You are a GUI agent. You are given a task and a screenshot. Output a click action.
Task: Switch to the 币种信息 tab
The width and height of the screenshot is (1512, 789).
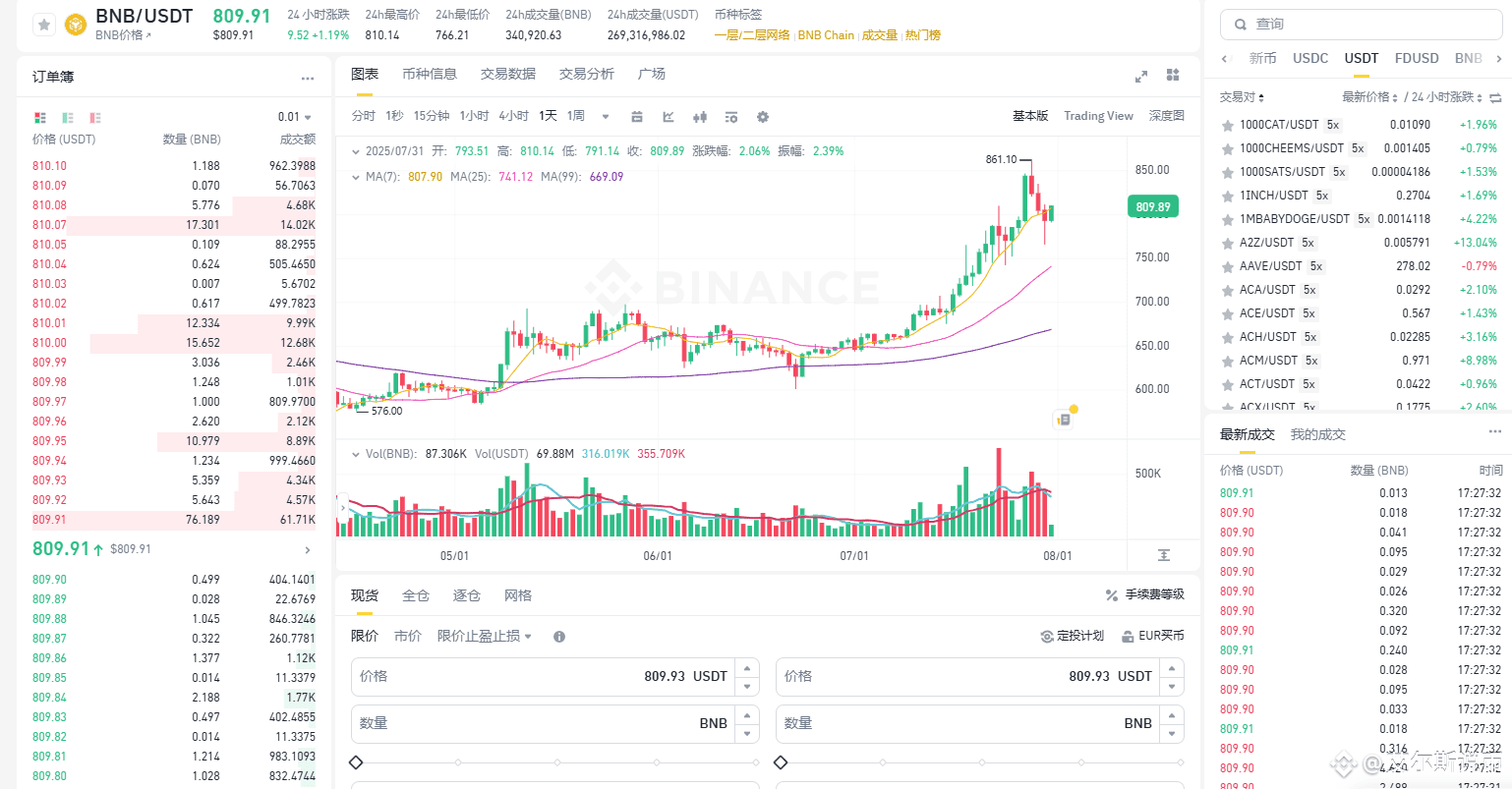430,74
